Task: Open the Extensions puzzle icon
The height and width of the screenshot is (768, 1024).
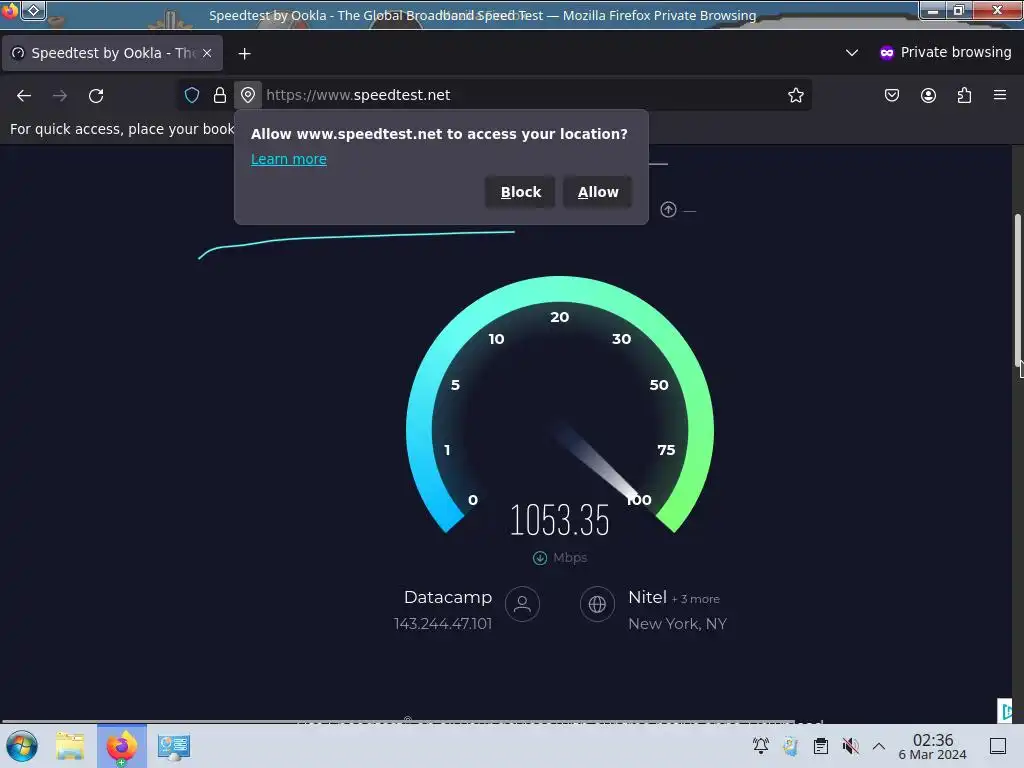Action: coord(964,95)
